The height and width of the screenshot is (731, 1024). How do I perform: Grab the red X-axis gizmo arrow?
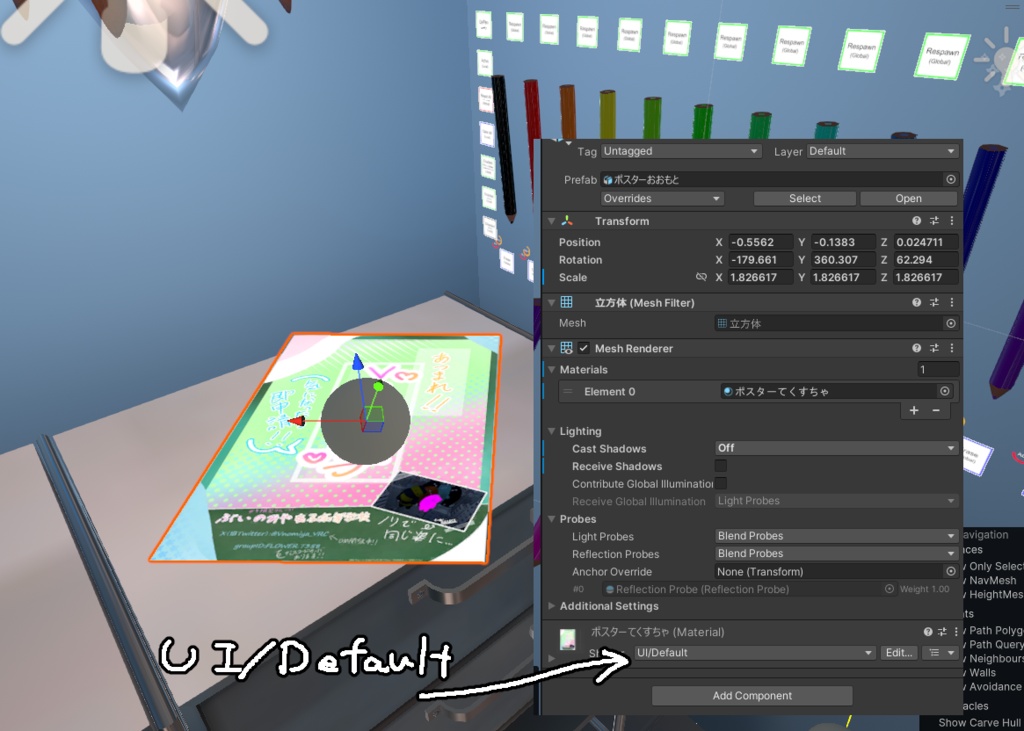click(x=296, y=421)
